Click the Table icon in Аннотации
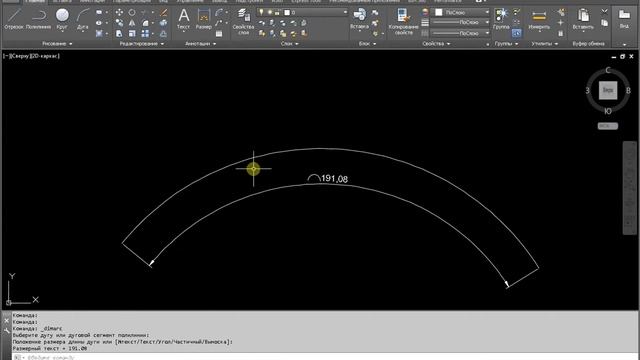The height and width of the screenshot is (360, 640). (219, 34)
